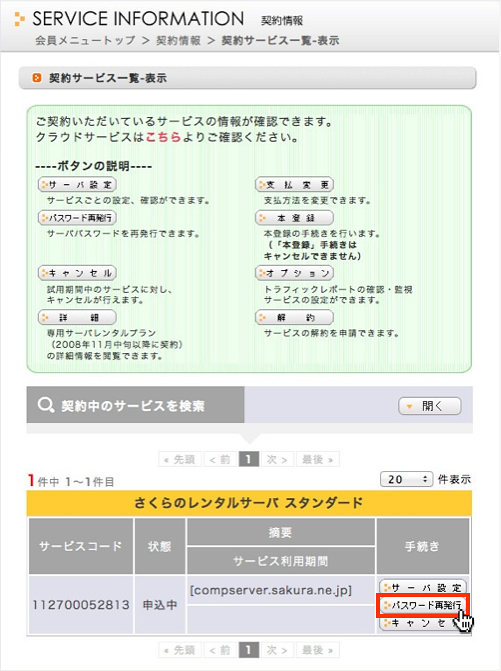Click the bottom pagination 次 button

coord(277,650)
